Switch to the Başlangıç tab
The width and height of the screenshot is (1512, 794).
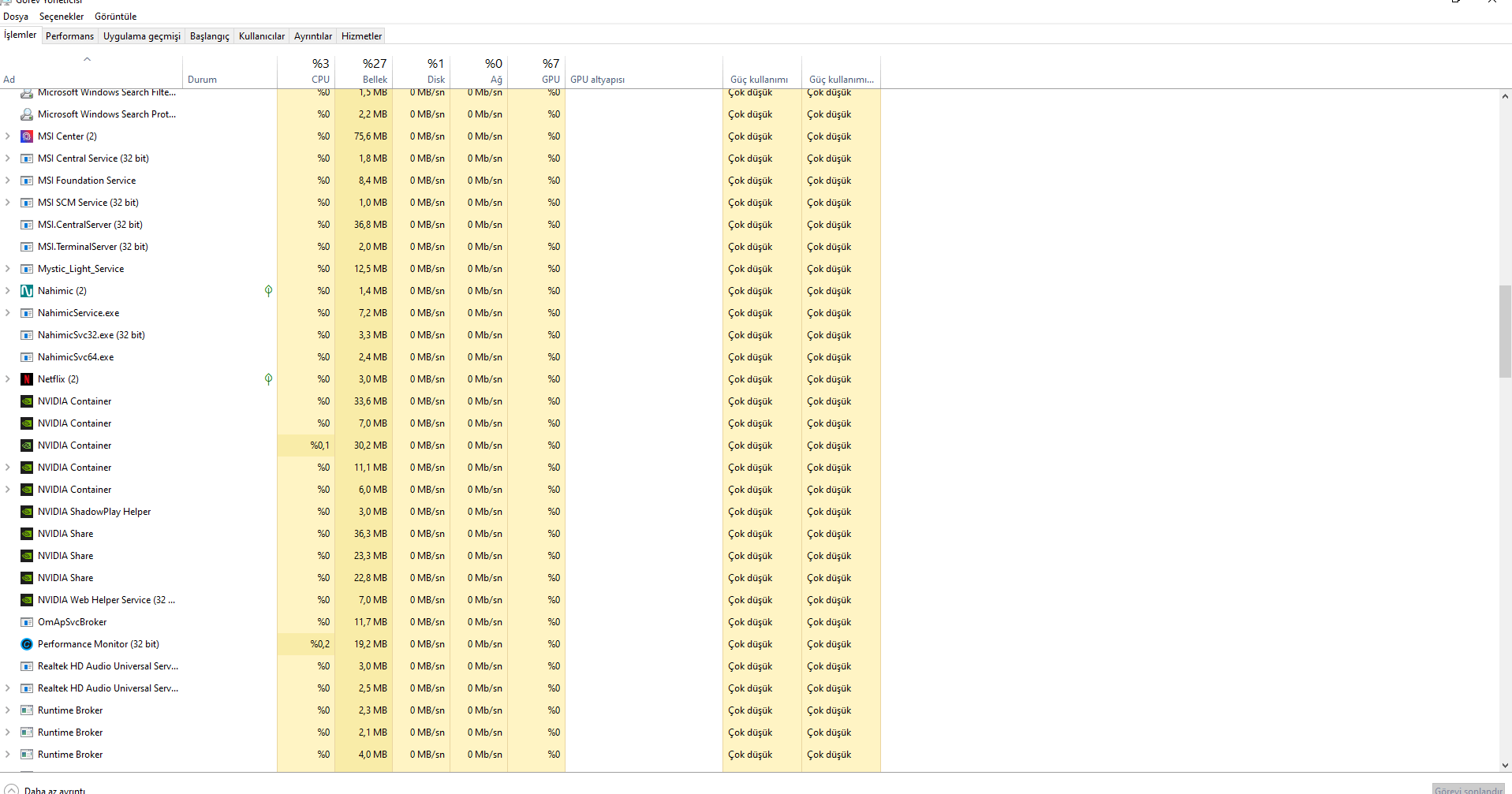[x=210, y=36]
